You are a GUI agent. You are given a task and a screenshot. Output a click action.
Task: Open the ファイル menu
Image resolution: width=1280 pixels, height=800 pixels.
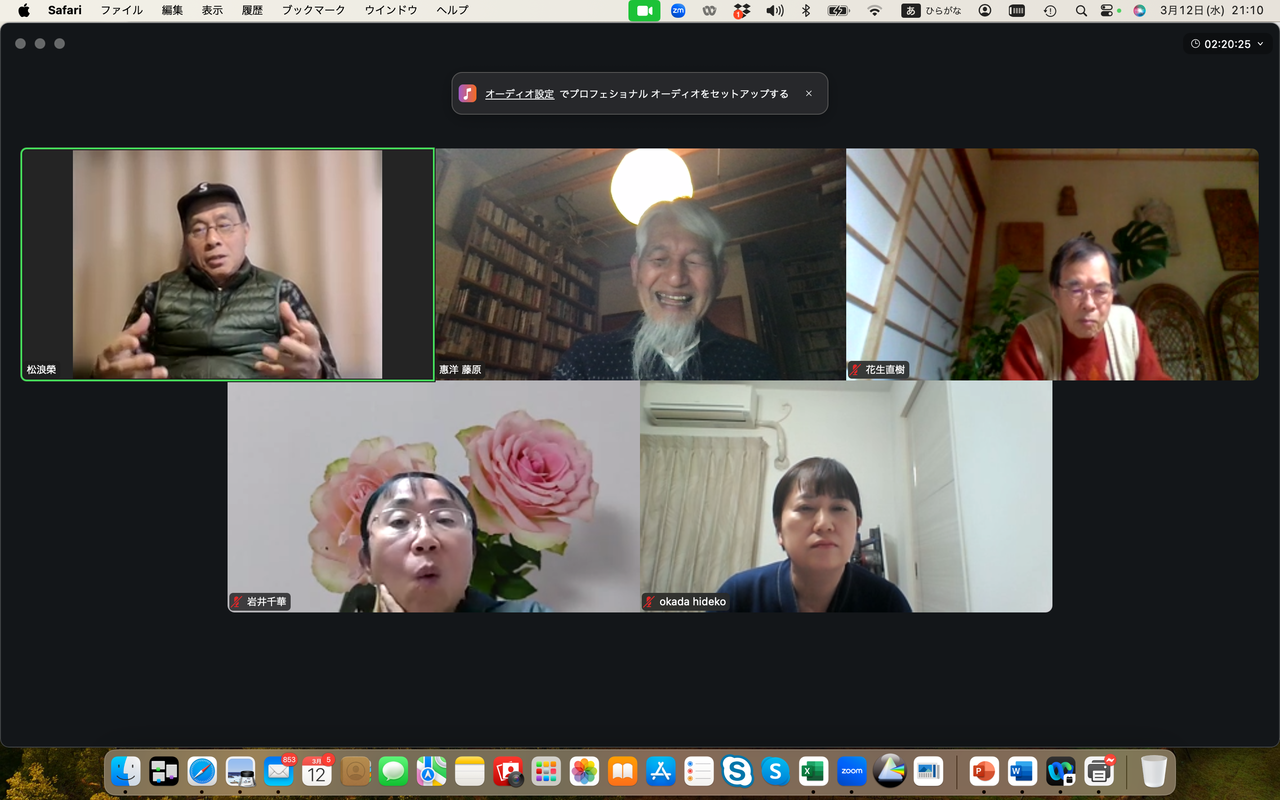pyautogui.click(x=121, y=10)
